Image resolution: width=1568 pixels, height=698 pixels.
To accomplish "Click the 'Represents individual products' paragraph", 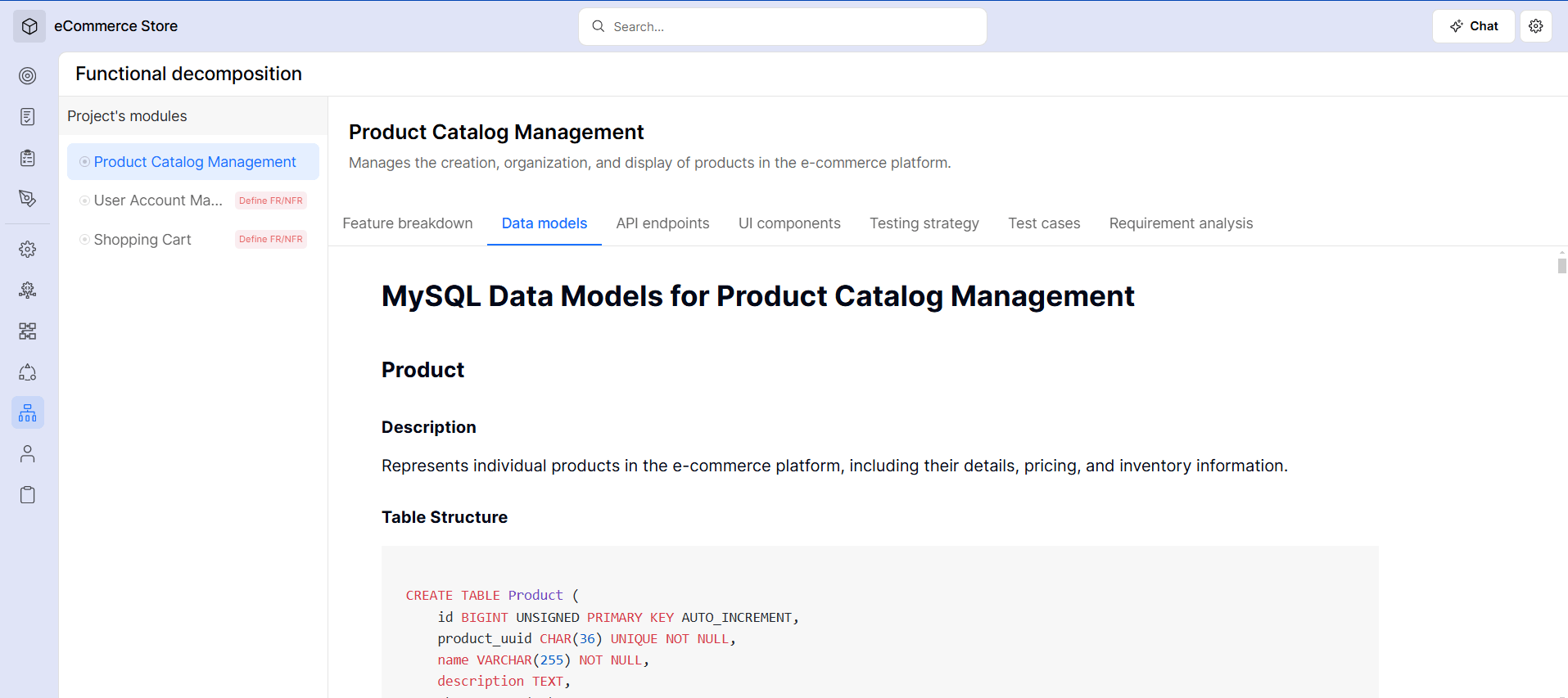I will point(834,466).
